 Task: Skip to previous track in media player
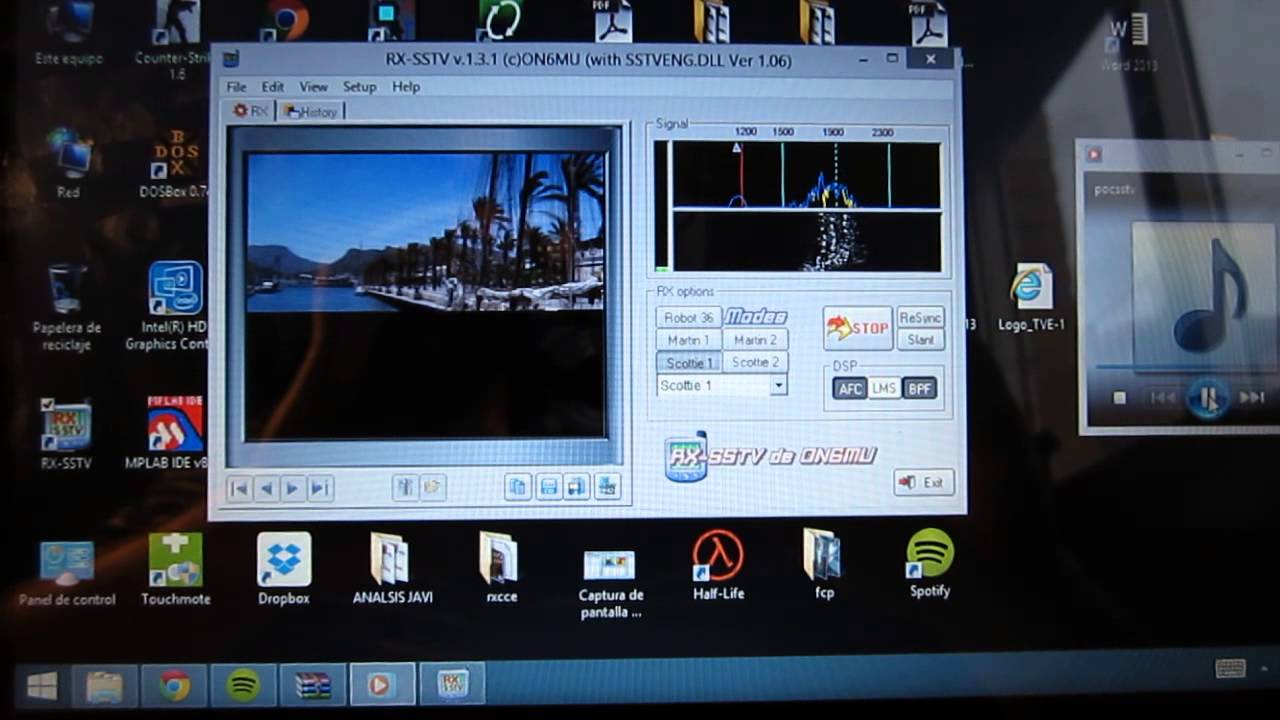tap(1162, 398)
